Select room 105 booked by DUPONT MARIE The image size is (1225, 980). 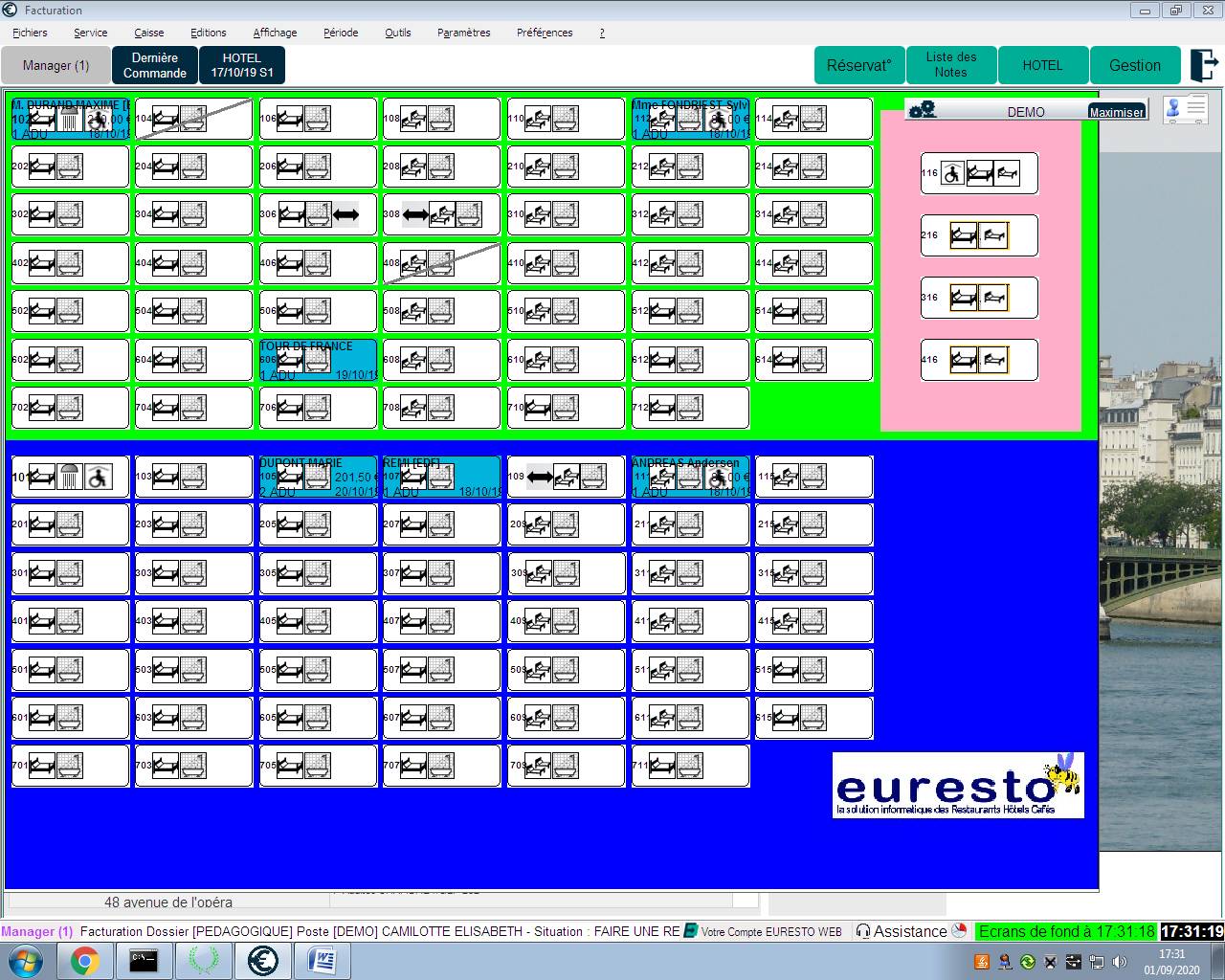coord(318,477)
